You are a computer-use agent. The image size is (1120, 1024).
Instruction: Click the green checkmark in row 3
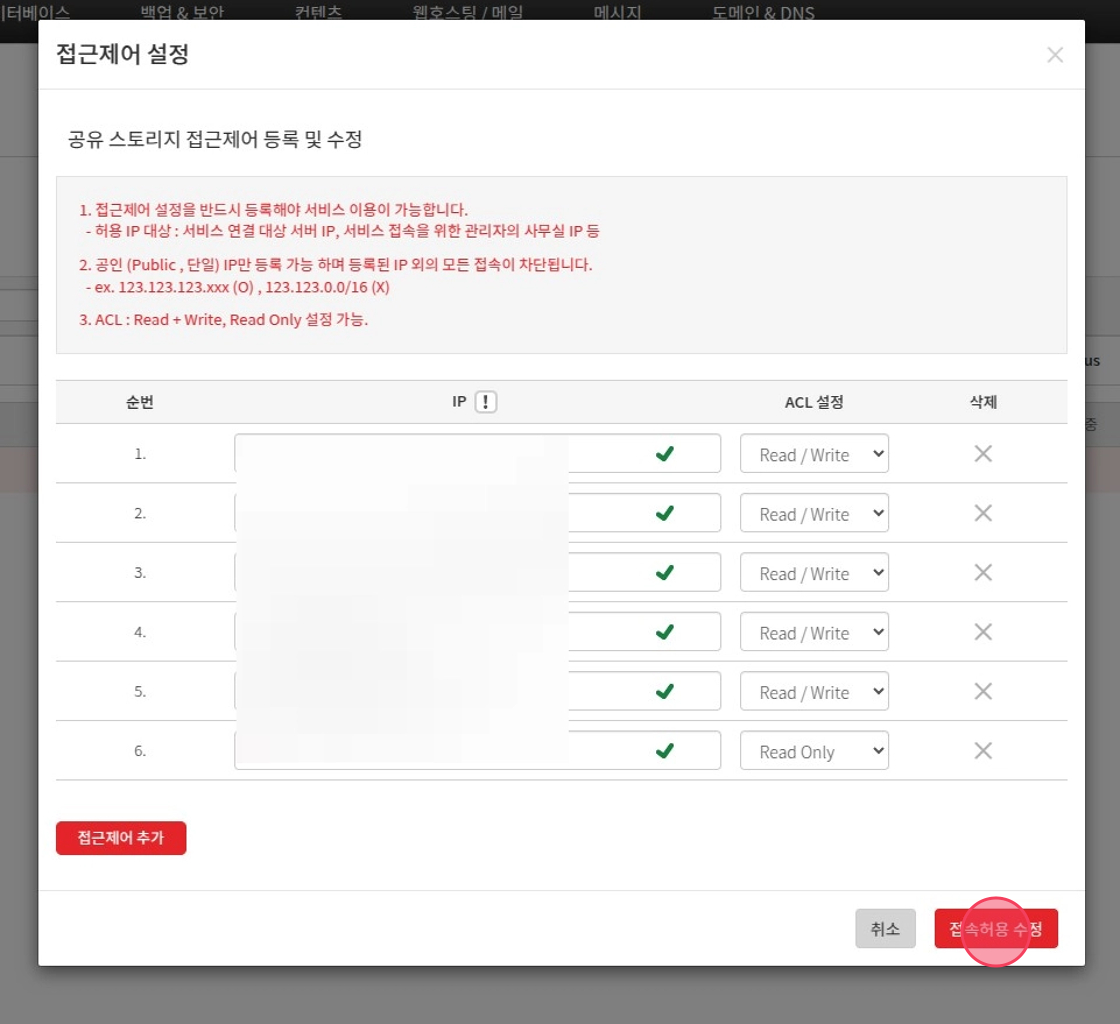(665, 572)
